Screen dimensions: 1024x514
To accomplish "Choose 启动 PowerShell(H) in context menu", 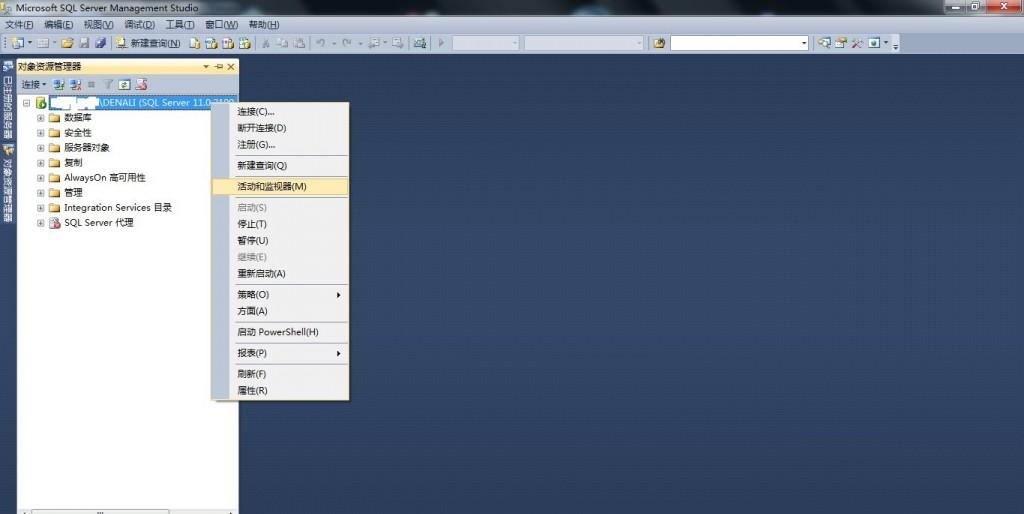I will pyautogui.click(x=280, y=332).
